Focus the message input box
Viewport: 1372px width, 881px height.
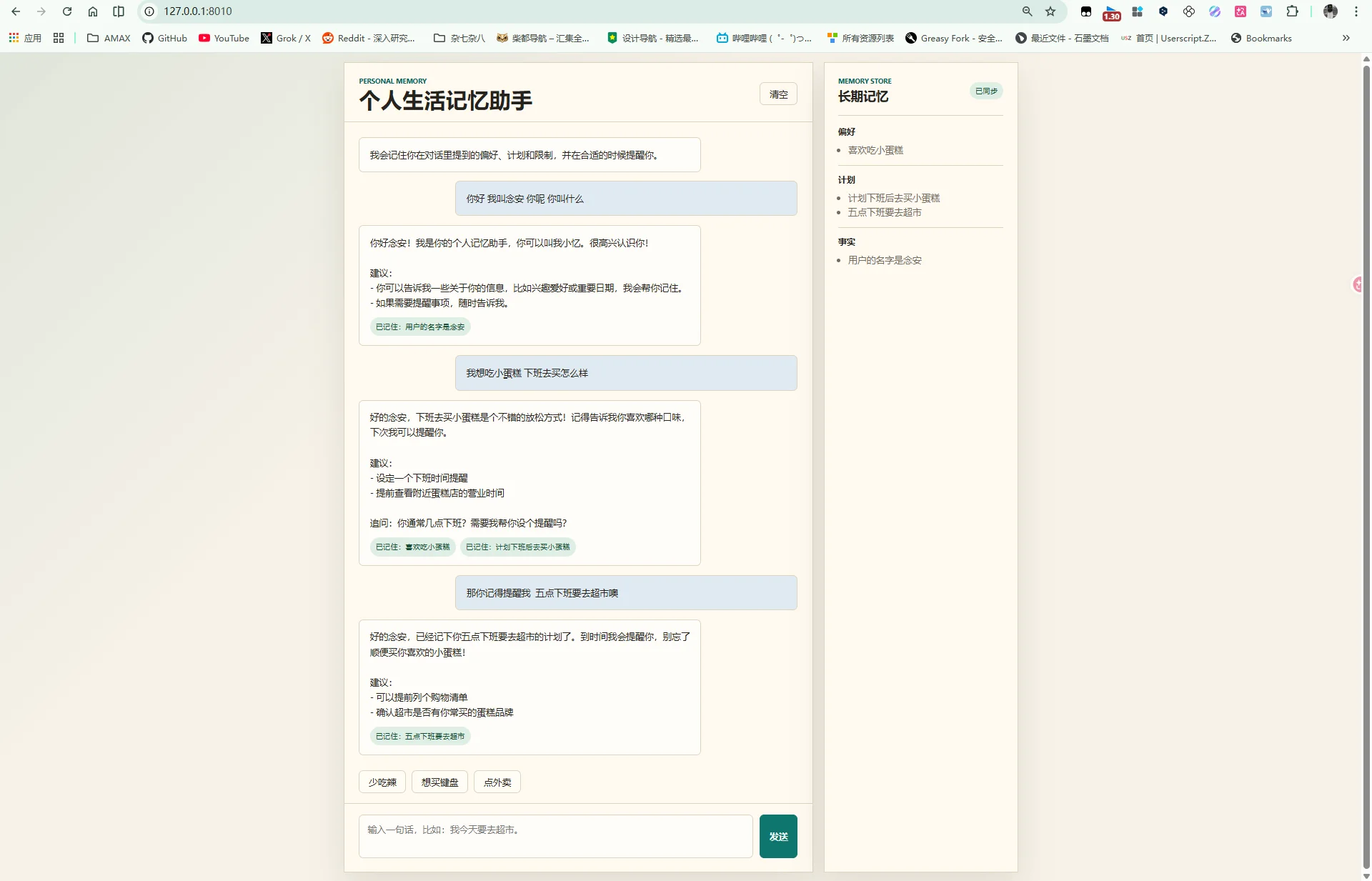pos(555,836)
